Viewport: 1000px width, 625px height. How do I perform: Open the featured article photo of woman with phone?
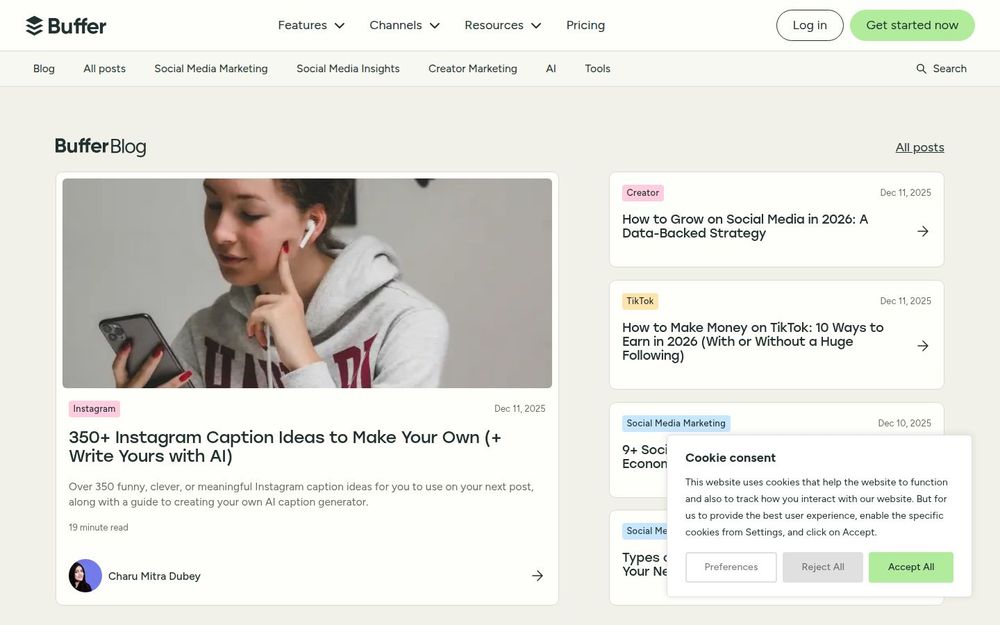(x=307, y=283)
